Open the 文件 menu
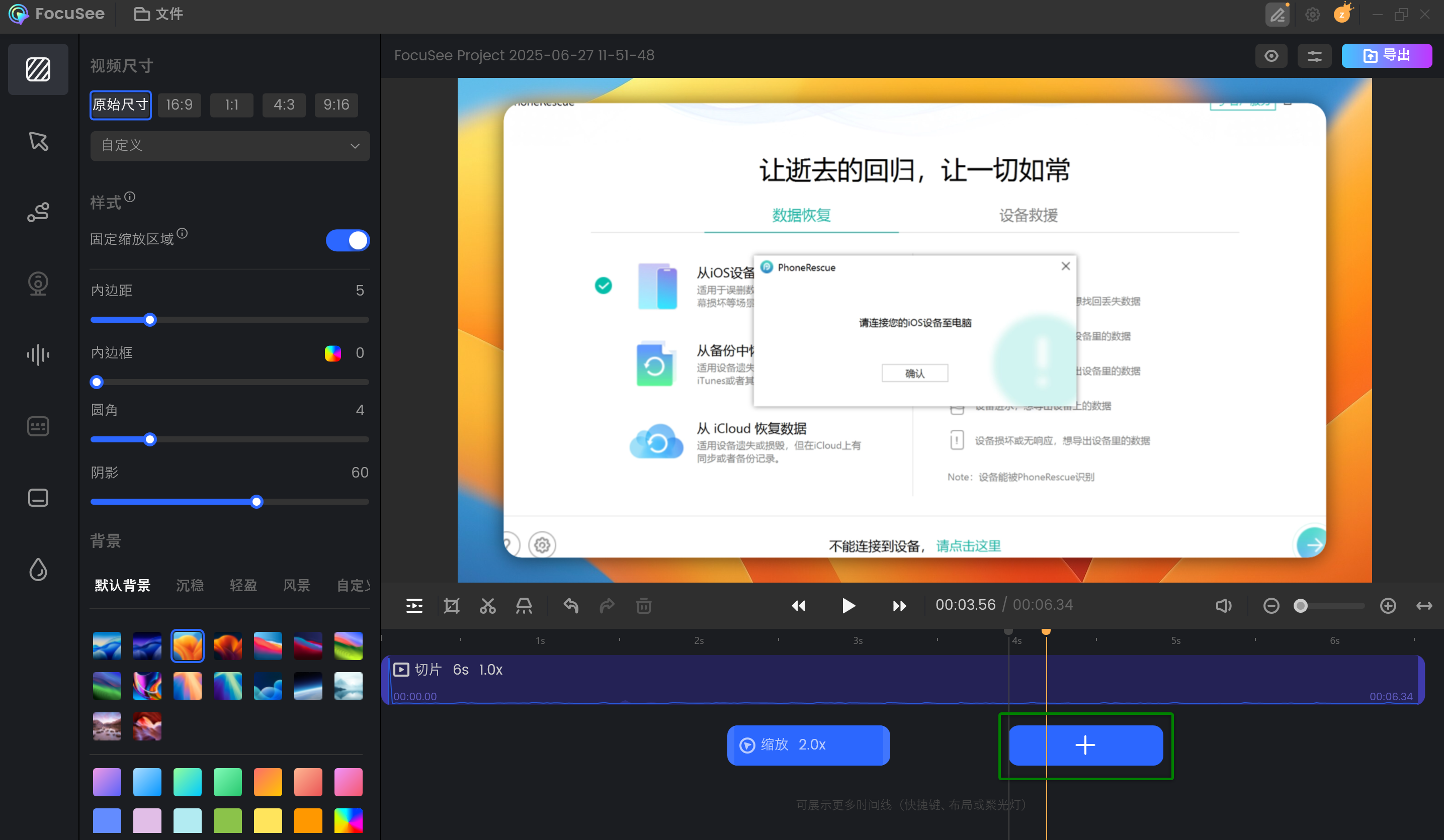This screenshot has height=840, width=1444. (159, 14)
